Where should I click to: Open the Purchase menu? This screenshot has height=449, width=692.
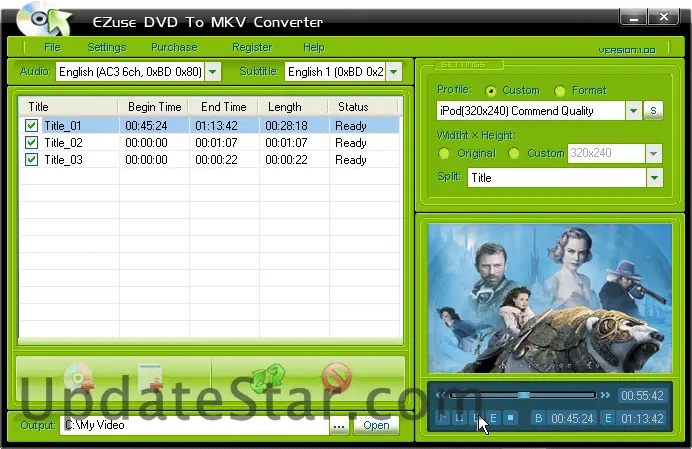click(174, 47)
